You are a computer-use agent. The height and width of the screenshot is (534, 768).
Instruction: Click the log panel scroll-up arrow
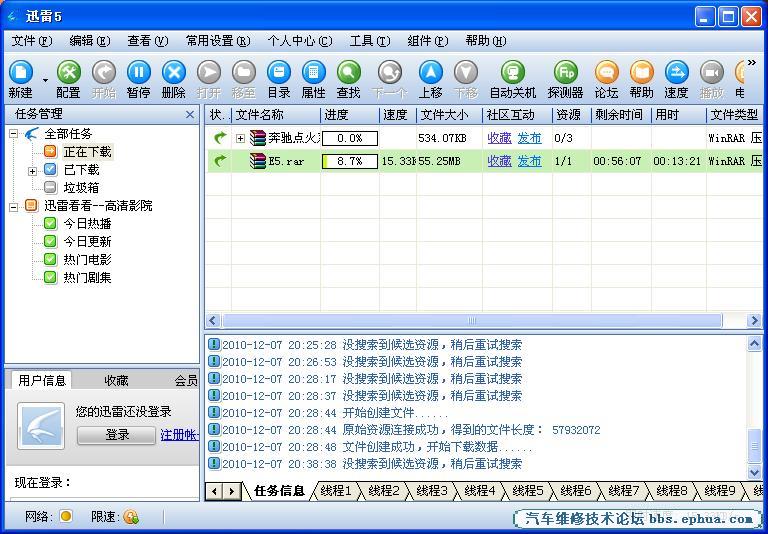755,343
